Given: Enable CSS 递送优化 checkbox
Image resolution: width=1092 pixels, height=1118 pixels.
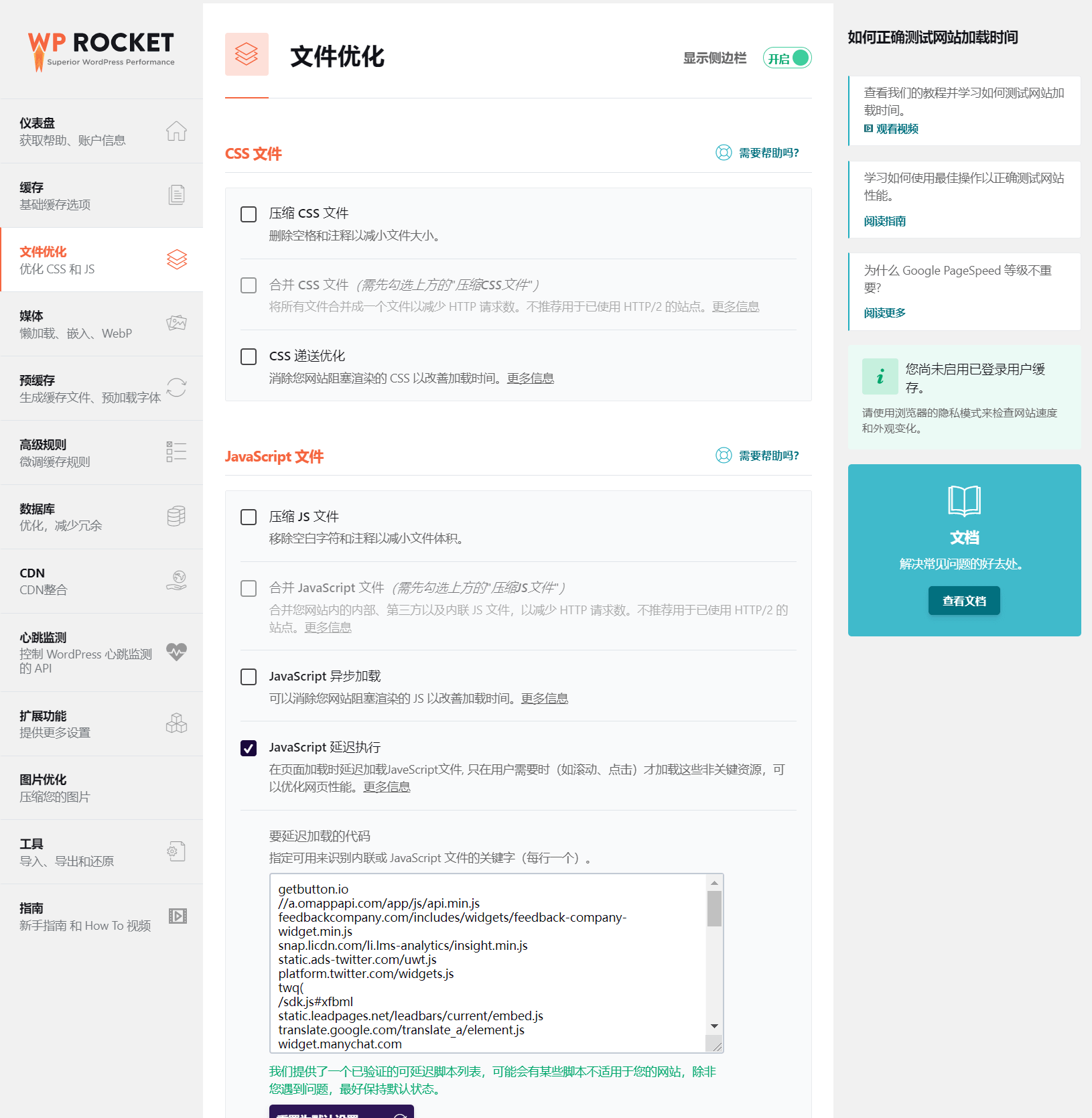Looking at the screenshot, I should (x=249, y=356).
